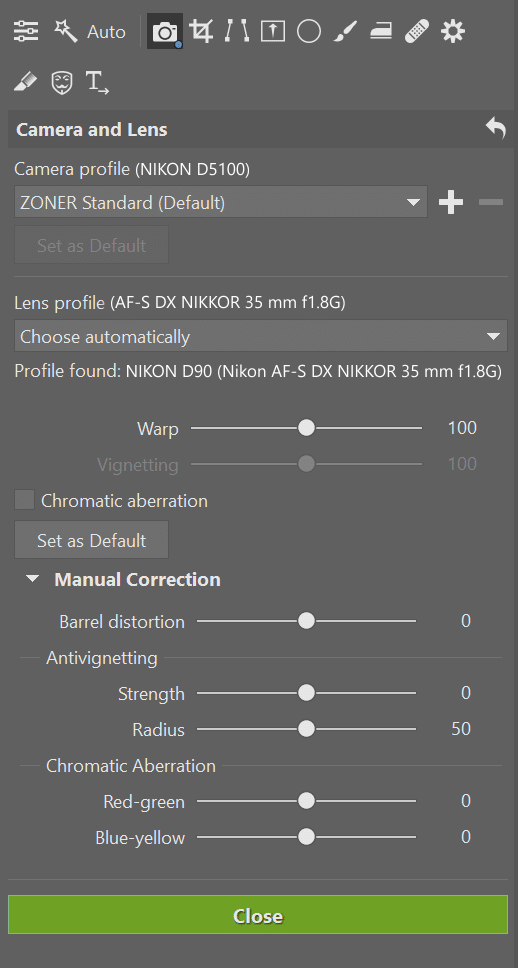Select the Gradient filter tool
The height and width of the screenshot is (968, 518).
(x=381, y=31)
